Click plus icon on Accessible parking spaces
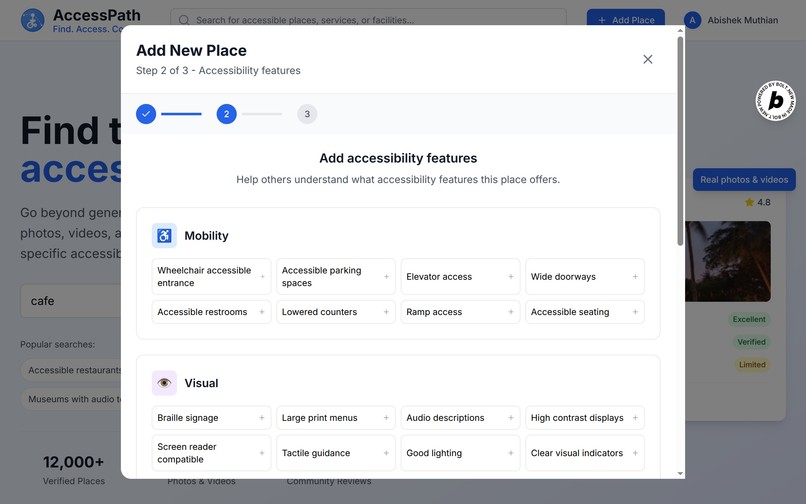This screenshot has width=806, height=504. pos(387,277)
